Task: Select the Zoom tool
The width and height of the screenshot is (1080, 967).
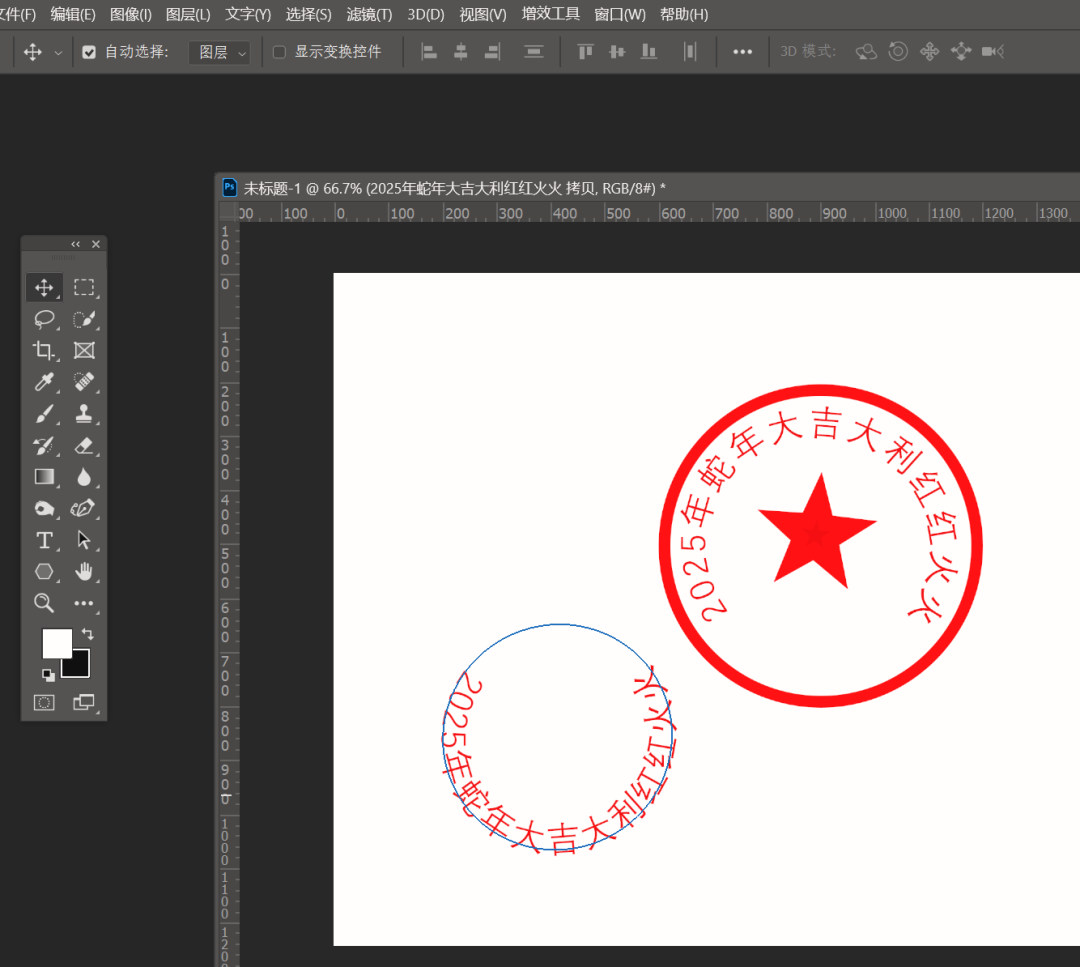Action: 44,603
